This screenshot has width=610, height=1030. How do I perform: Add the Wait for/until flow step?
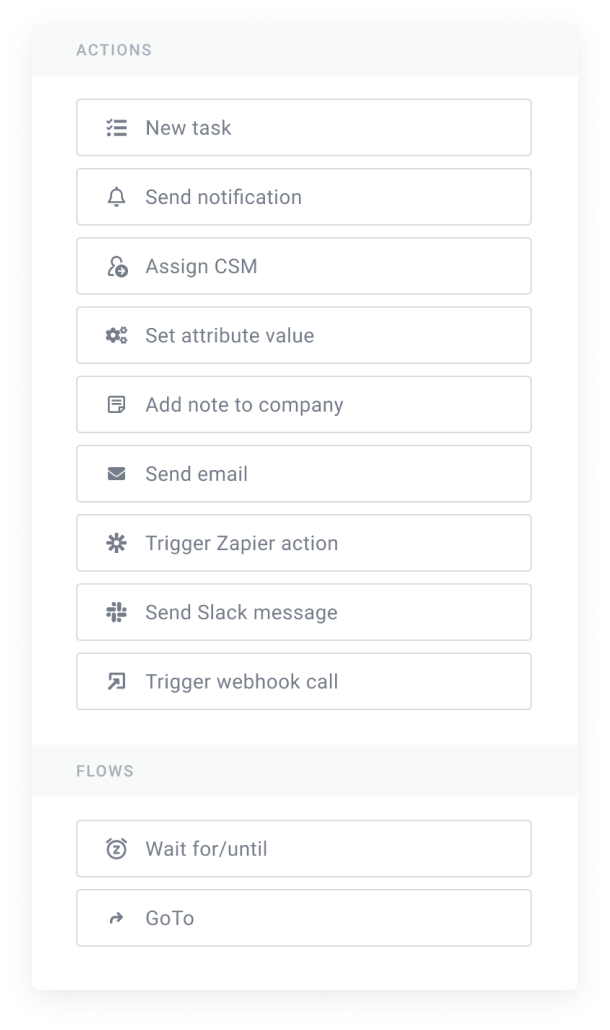coord(303,849)
